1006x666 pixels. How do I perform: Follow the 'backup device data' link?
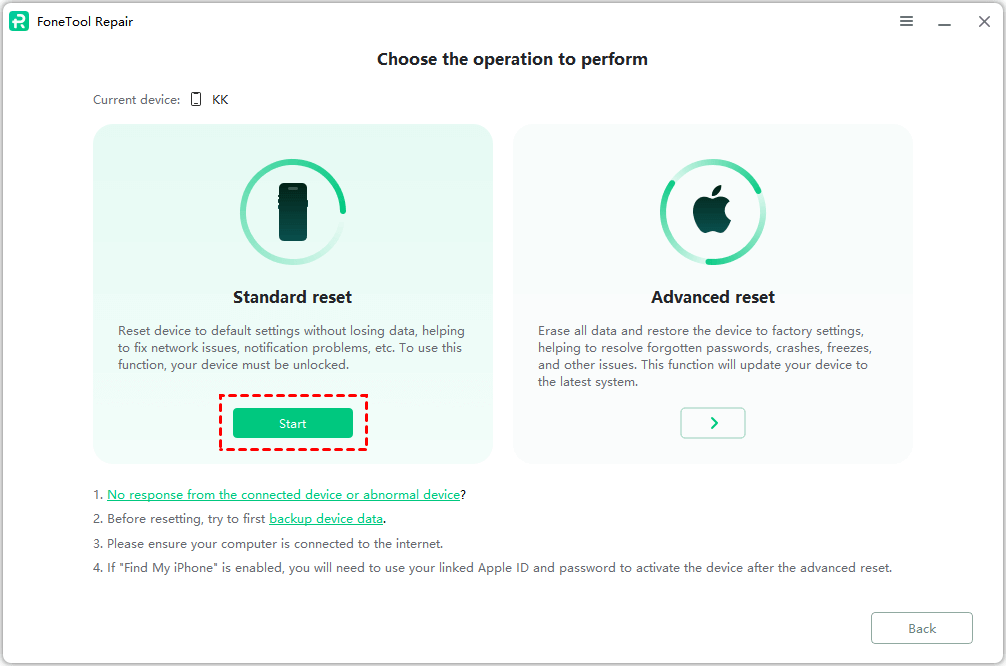tap(326, 519)
